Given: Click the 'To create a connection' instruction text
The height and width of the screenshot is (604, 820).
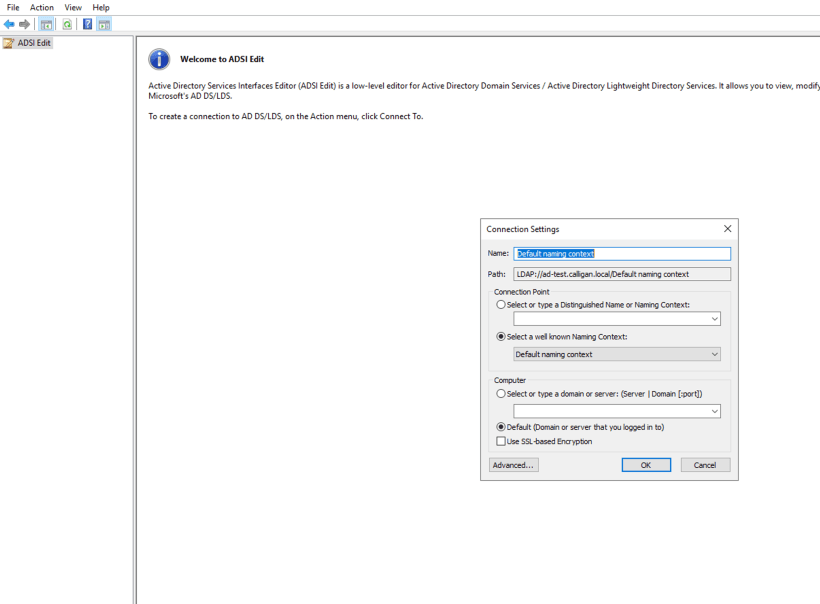Looking at the screenshot, I should pos(286,116).
